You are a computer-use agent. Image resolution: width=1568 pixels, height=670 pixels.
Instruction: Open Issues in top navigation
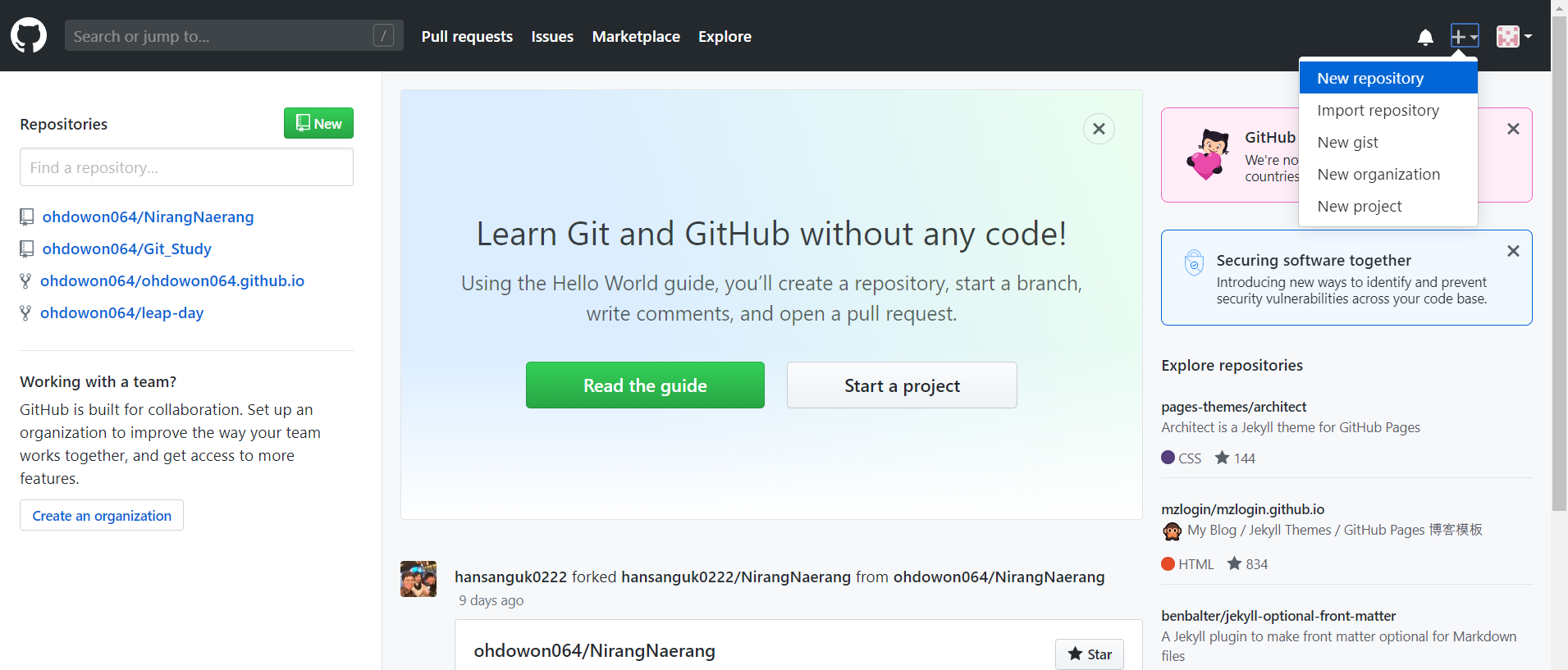552,36
